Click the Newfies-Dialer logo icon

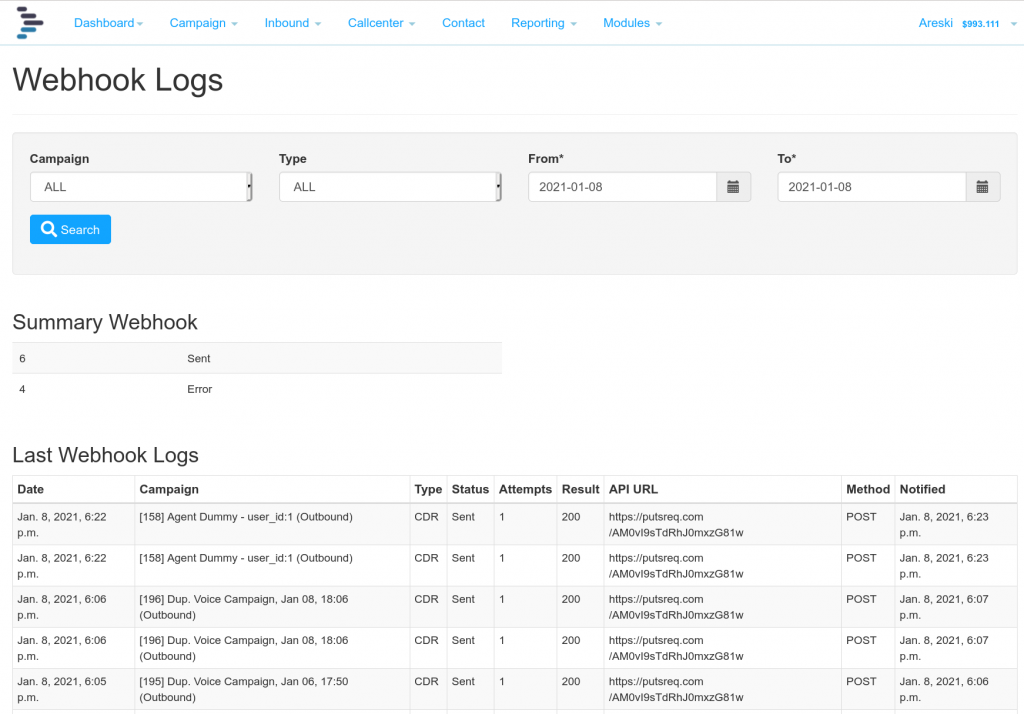click(29, 22)
